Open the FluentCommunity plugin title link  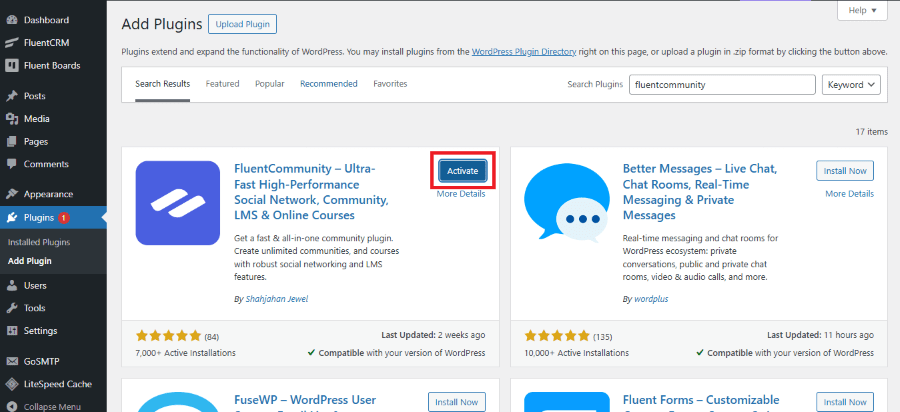tap(312, 192)
